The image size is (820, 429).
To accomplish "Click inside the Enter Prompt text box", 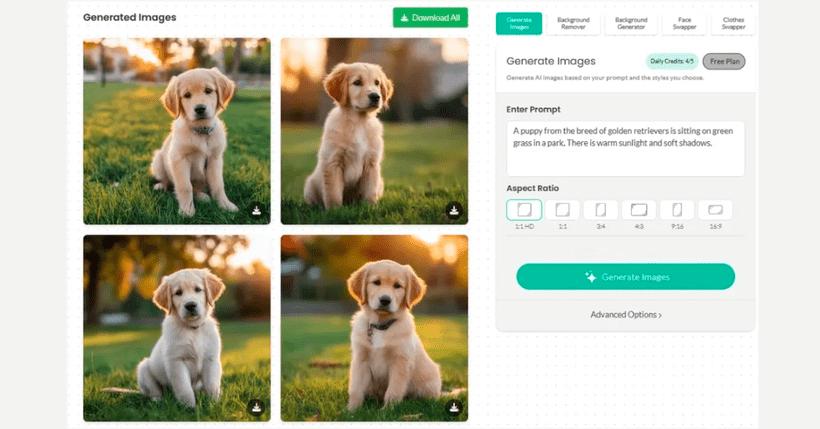I will pos(625,148).
